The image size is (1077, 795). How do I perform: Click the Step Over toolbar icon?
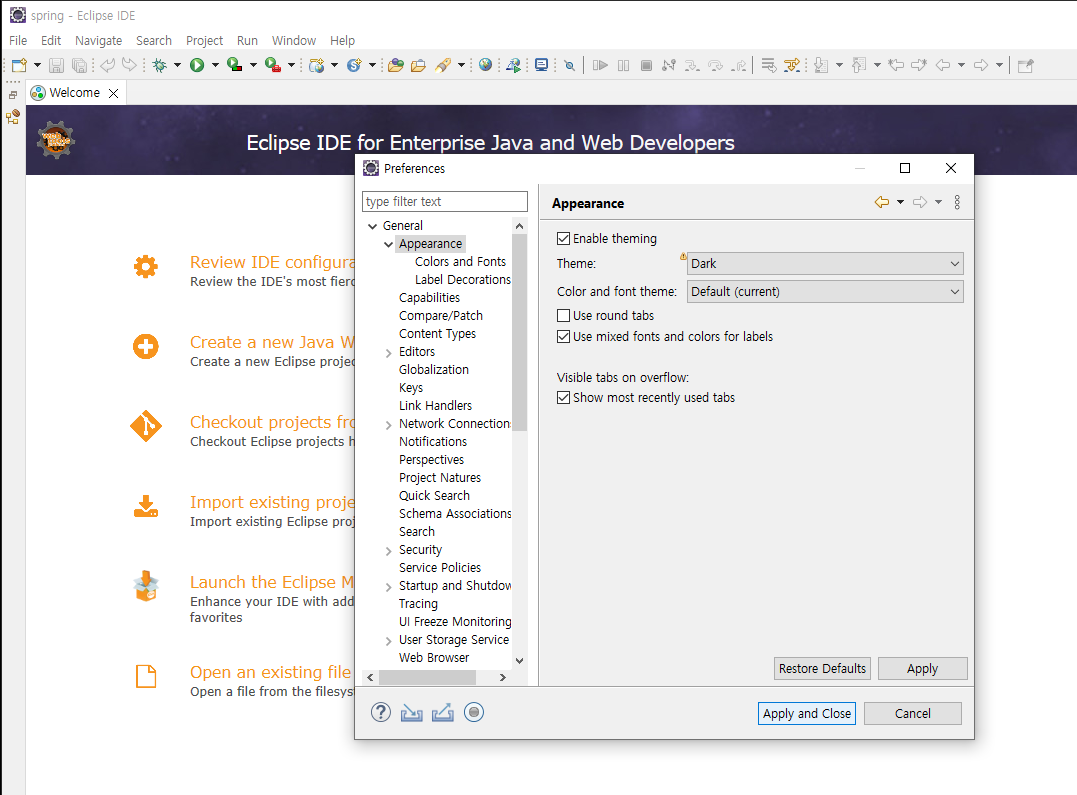[715, 65]
